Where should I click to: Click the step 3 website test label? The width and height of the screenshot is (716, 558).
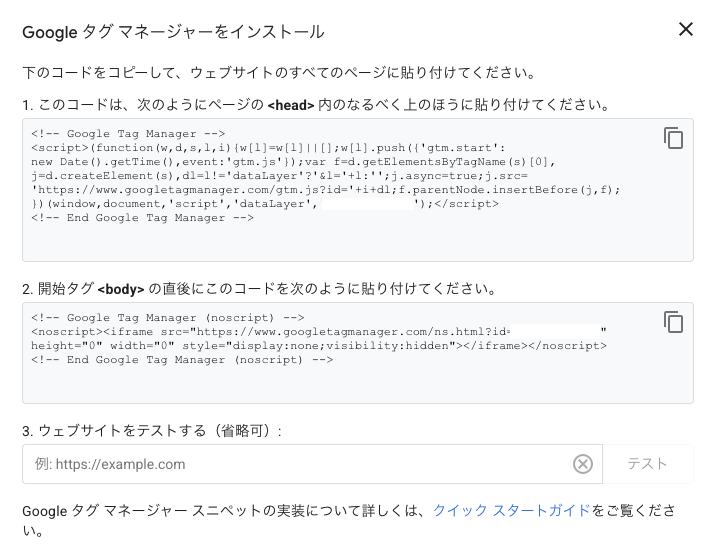pyautogui.click(x=152, y=430)
